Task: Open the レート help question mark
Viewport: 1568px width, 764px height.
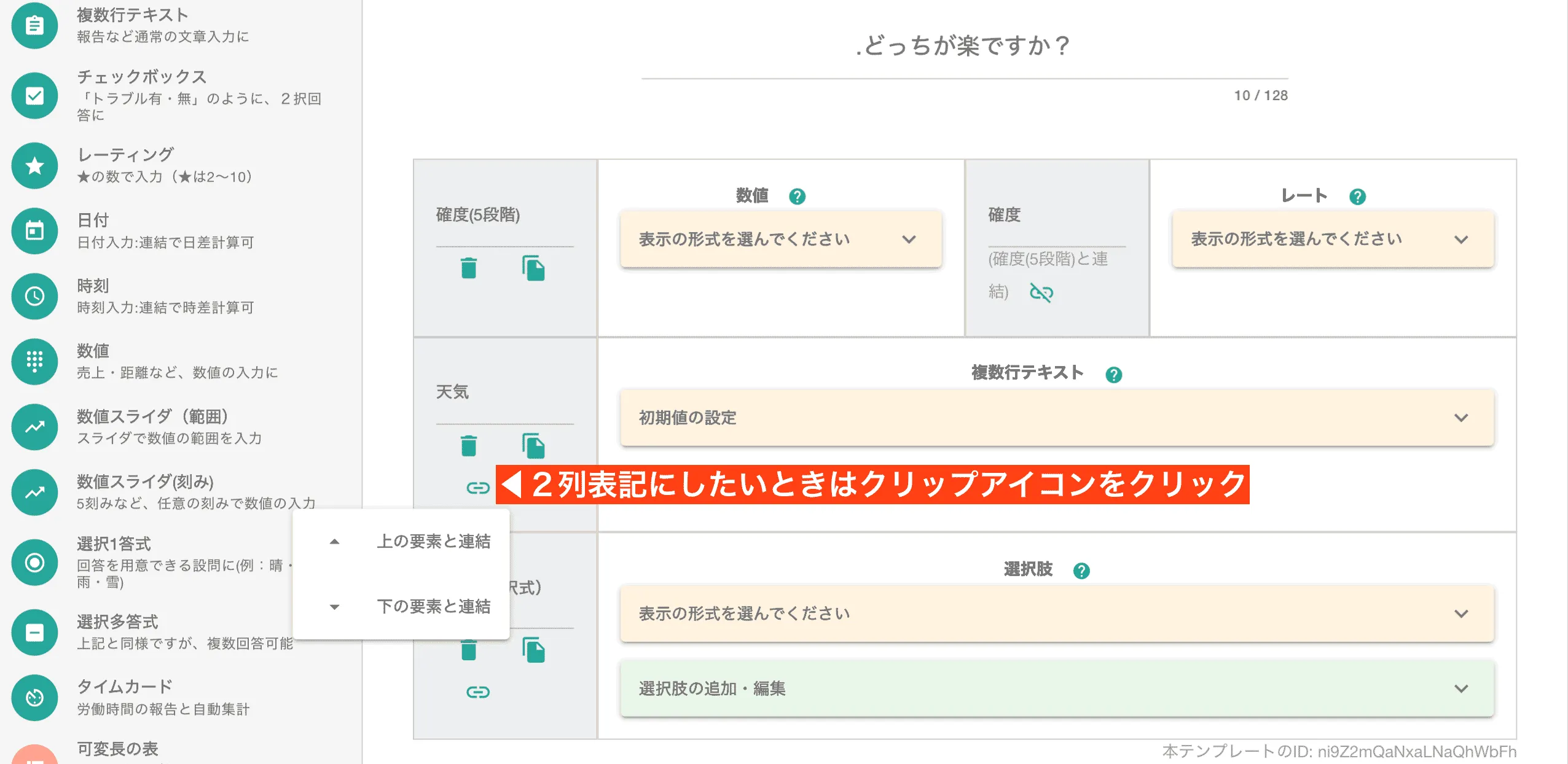Action: click(1358, 197)
